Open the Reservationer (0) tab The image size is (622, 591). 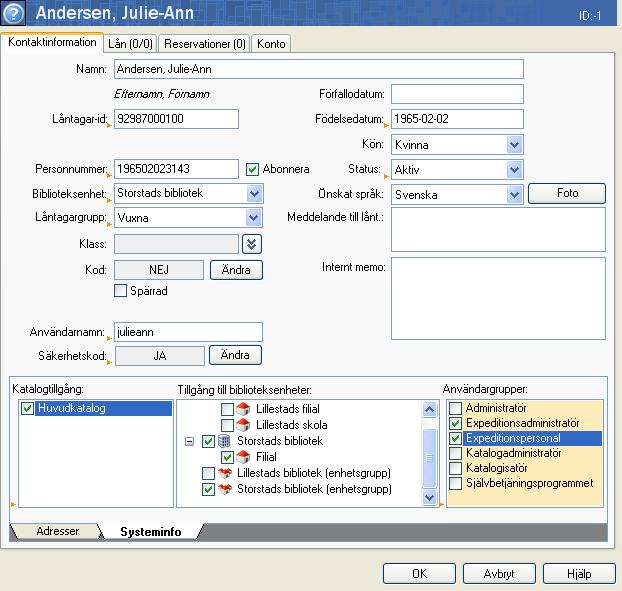[205, 44]
